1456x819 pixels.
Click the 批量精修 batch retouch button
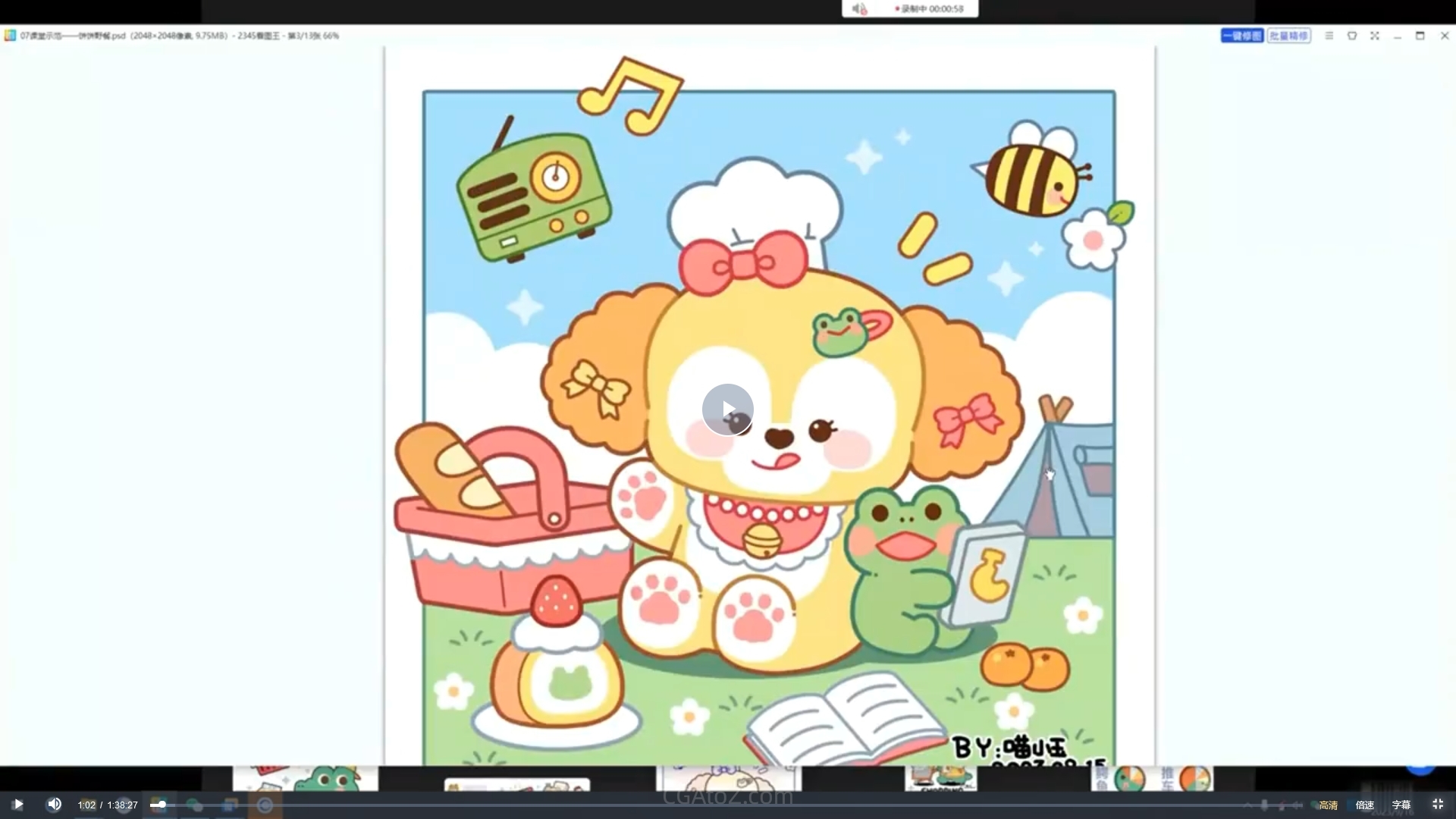pos(1288,36)
